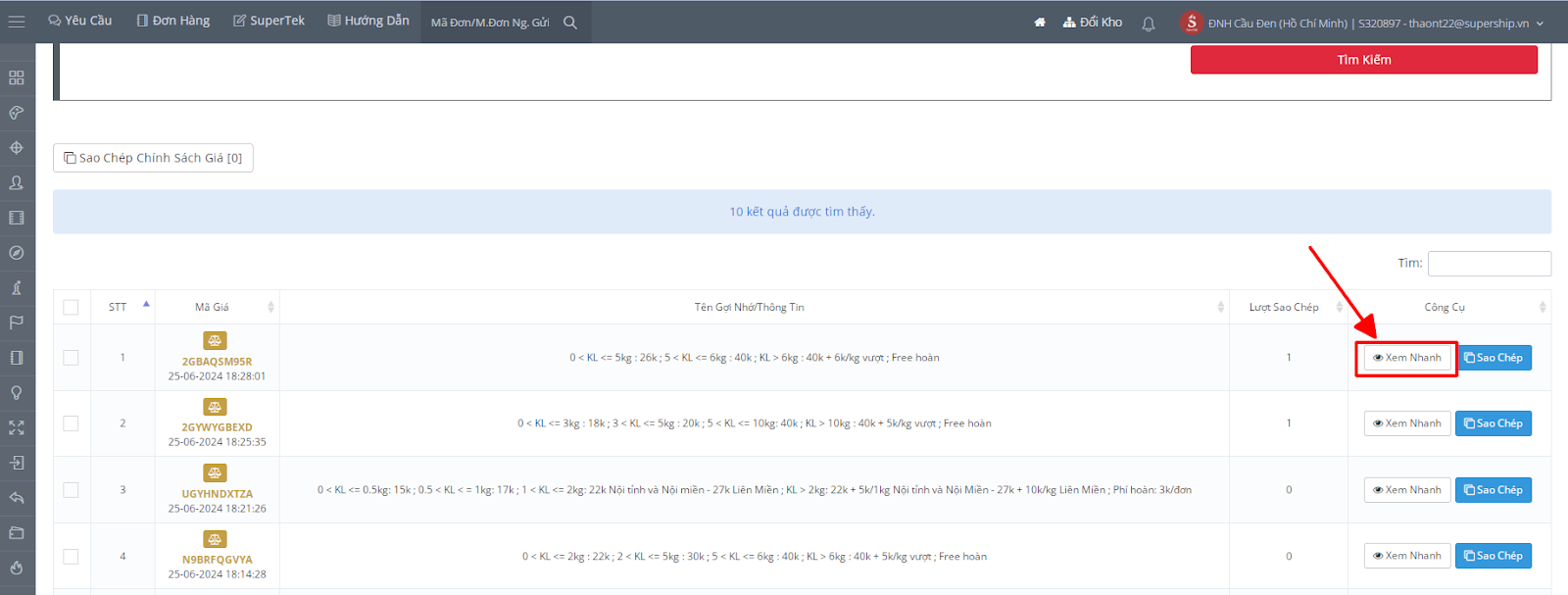Click the price code 2GYWYGBEXD
This screenshot has width=1568, height=595.
point(217,427)
